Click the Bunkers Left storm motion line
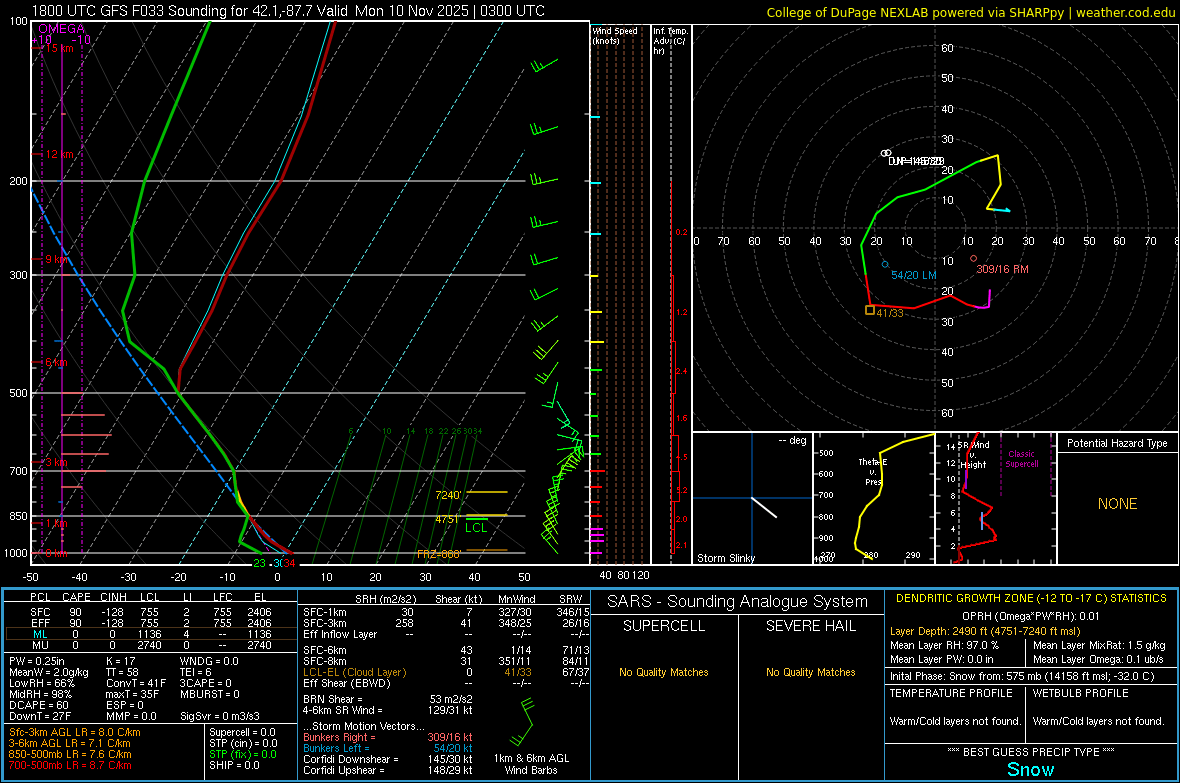 [x=388, y=748]
